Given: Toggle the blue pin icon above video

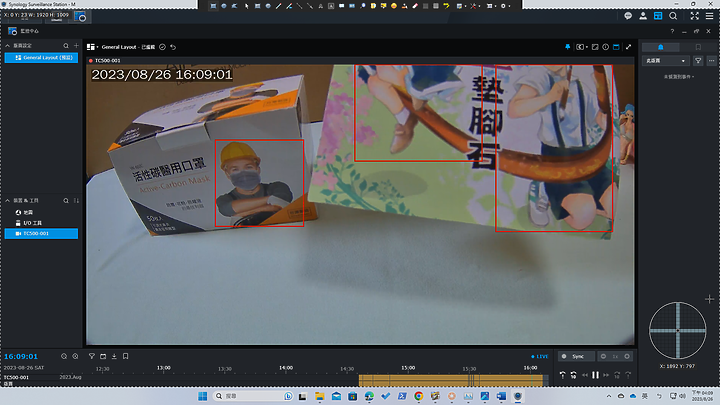Looking at the screenshot, I should [x=568, y=47].
